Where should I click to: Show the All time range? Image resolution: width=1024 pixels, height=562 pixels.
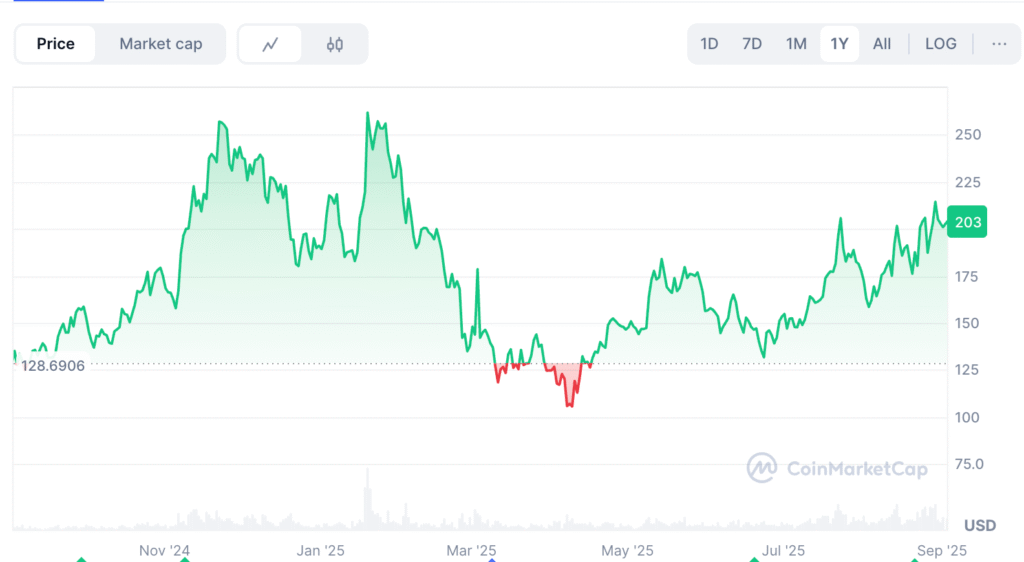click(882, 44)
